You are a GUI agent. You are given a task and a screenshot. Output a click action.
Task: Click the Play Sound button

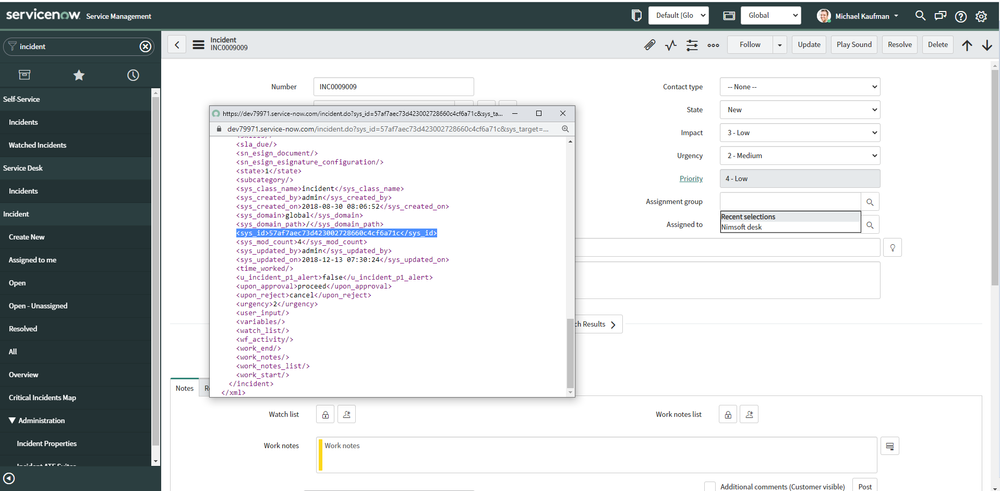point(854,45)
